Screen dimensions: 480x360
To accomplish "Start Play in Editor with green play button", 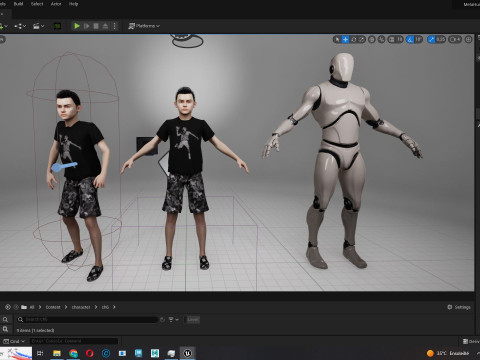I will (x=77, y=26).
